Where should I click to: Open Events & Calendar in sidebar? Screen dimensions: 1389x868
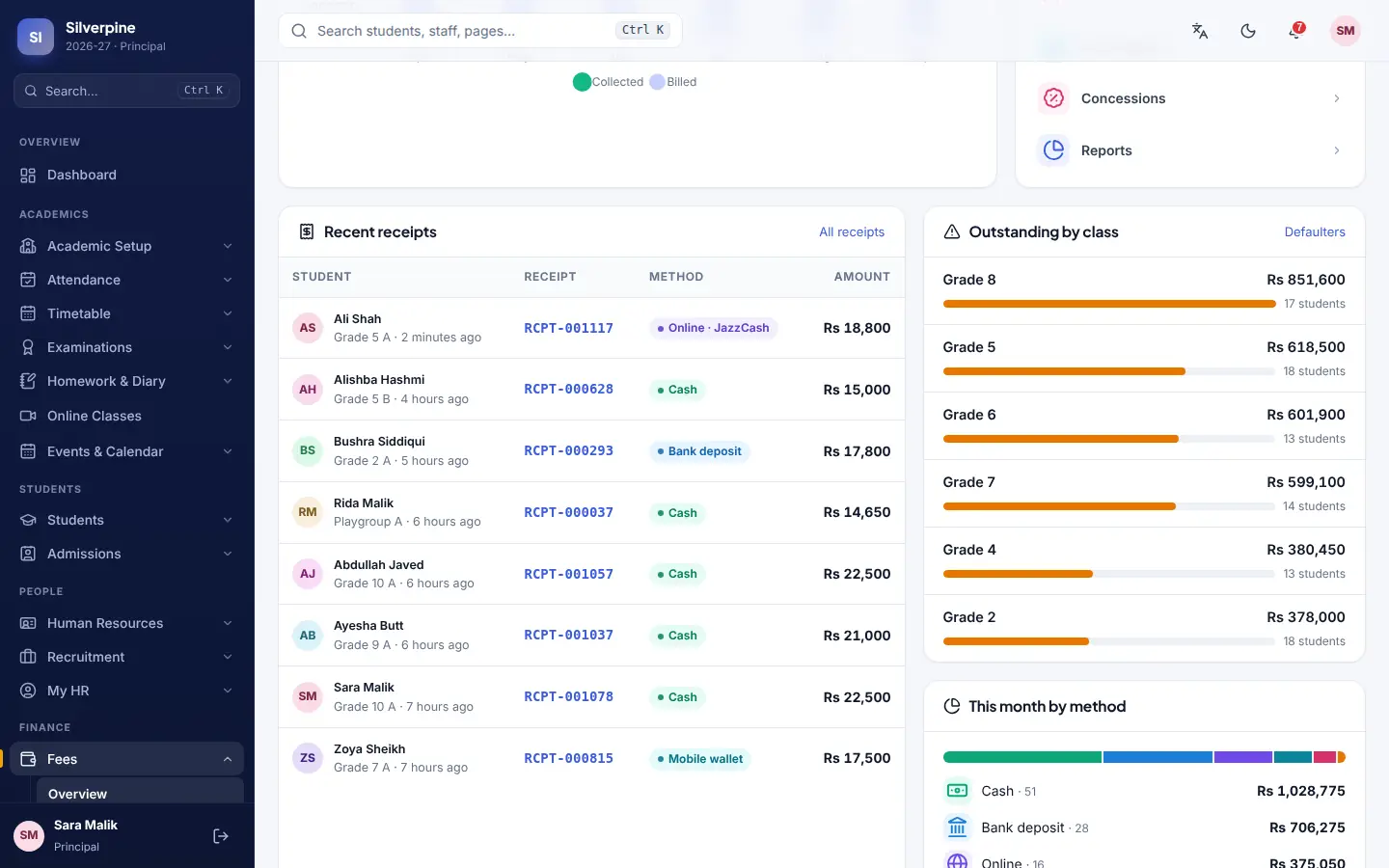point(127,451)
